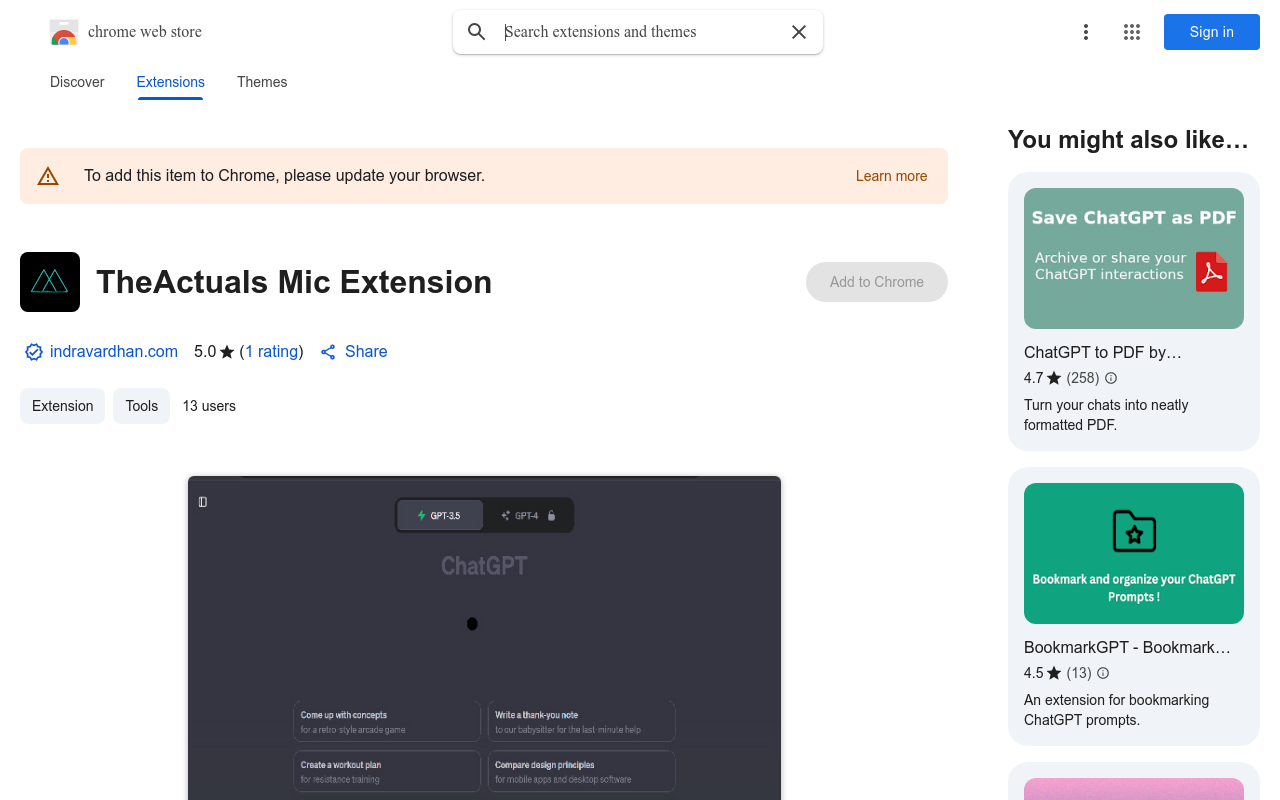Visit the indravardhan.com publisher link
This screenshot has width=1280, height=800.
coord(114,352)
